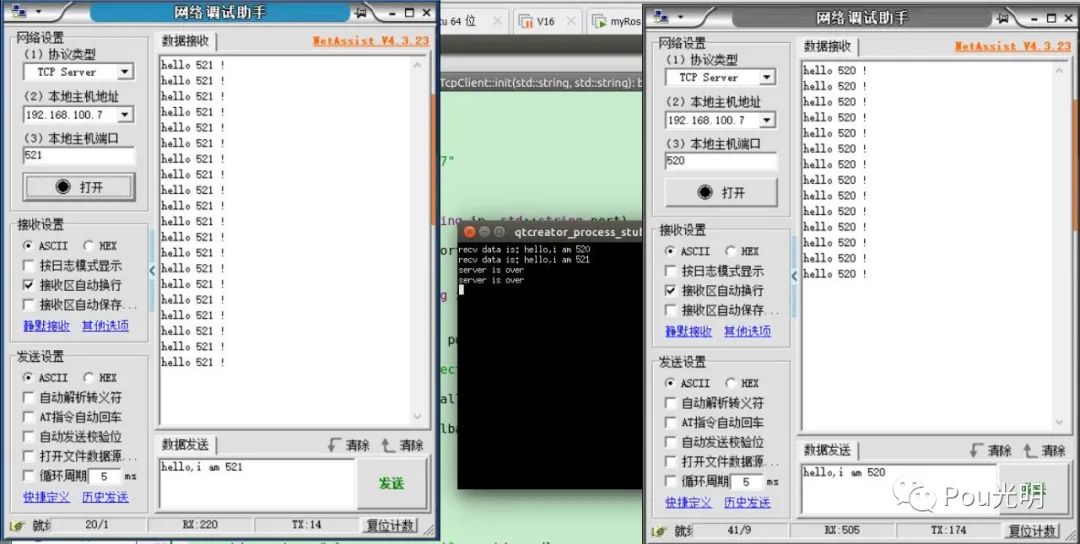
Task: Open NetAssist V4.3.23 link in right window
Action: [x=1012, y=46]
